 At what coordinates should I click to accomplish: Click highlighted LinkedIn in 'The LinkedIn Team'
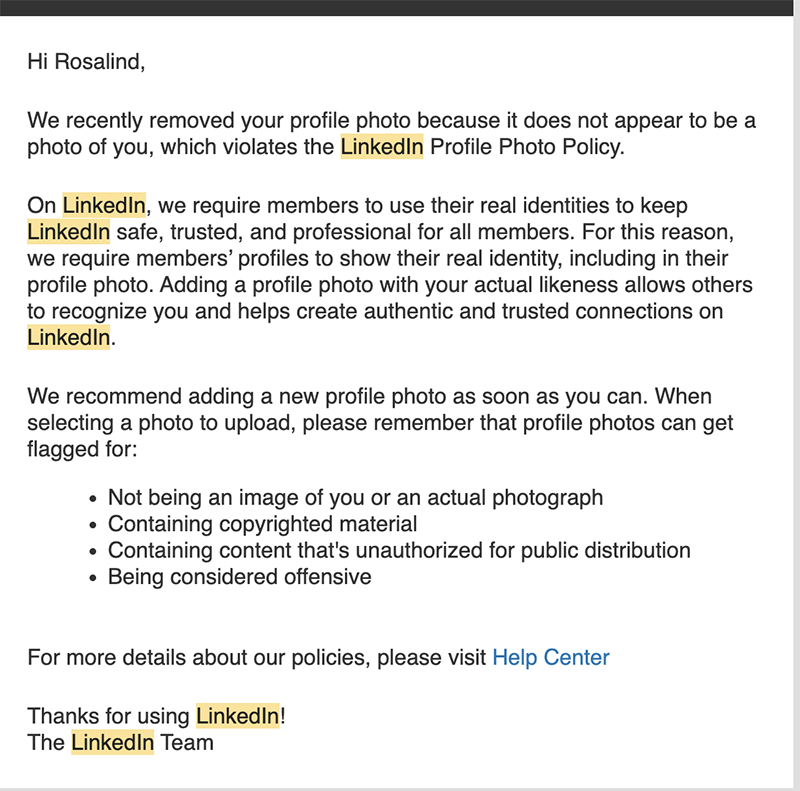112,743
